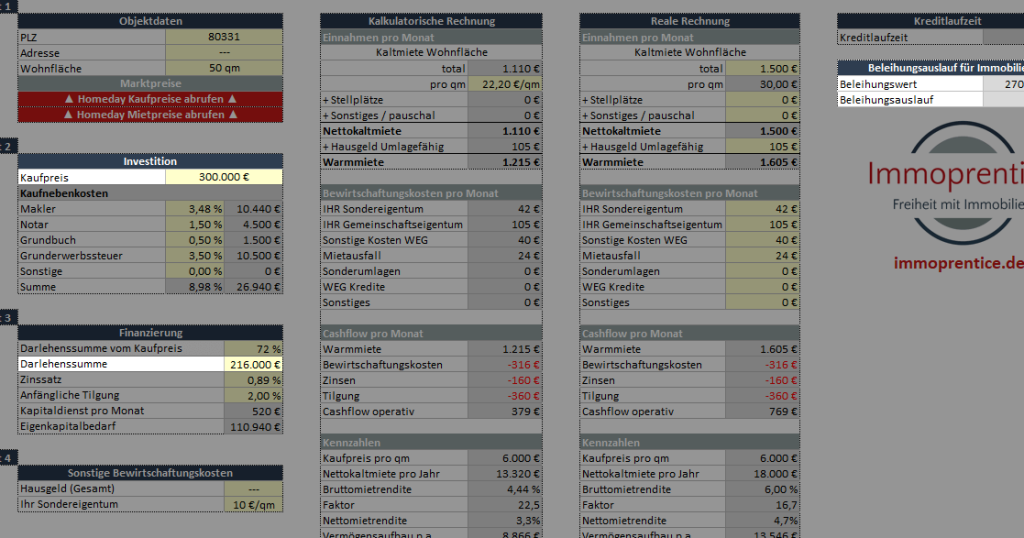This screenshot has width=1024, height=538.
Task: Select the Darlehenssumme 216.000 € cell
Action: (254, 365)
